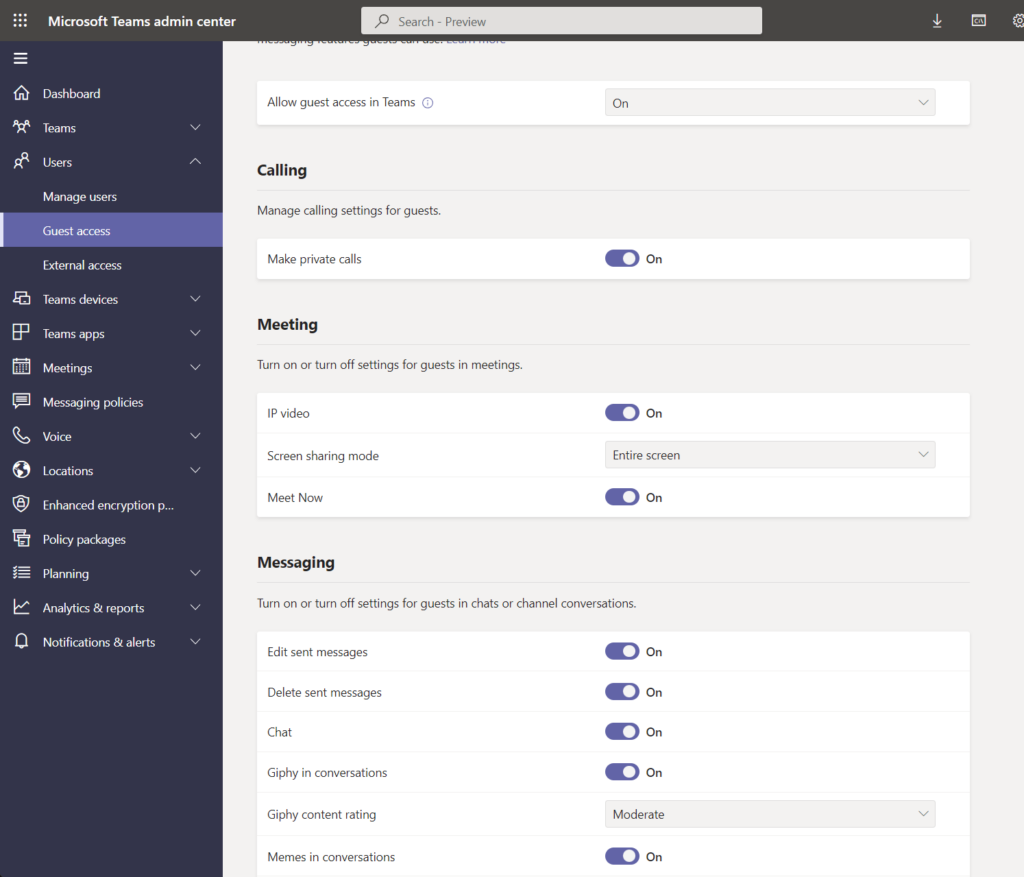Expand the Analytics & reports chevron
This screenshot has width=1024, height=877.
tap(195, 607)
